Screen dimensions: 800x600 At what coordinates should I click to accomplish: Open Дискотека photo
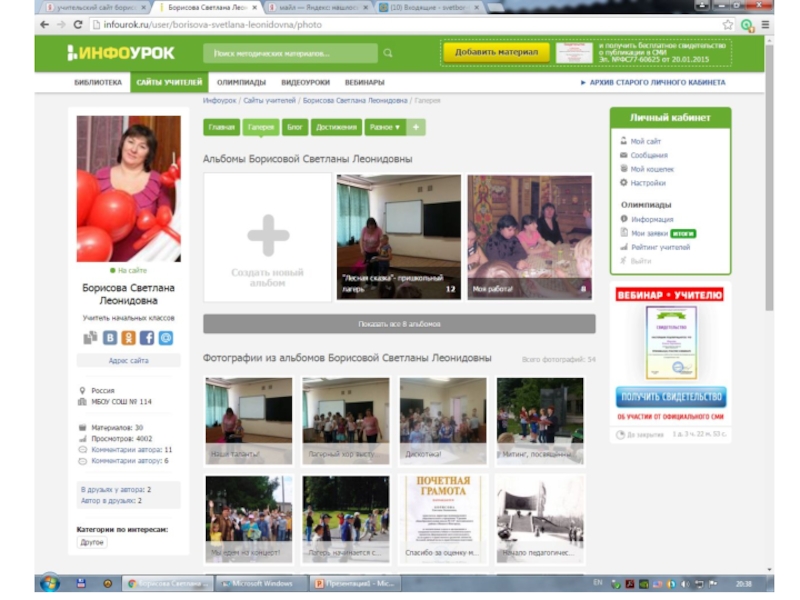pos(443,421)
